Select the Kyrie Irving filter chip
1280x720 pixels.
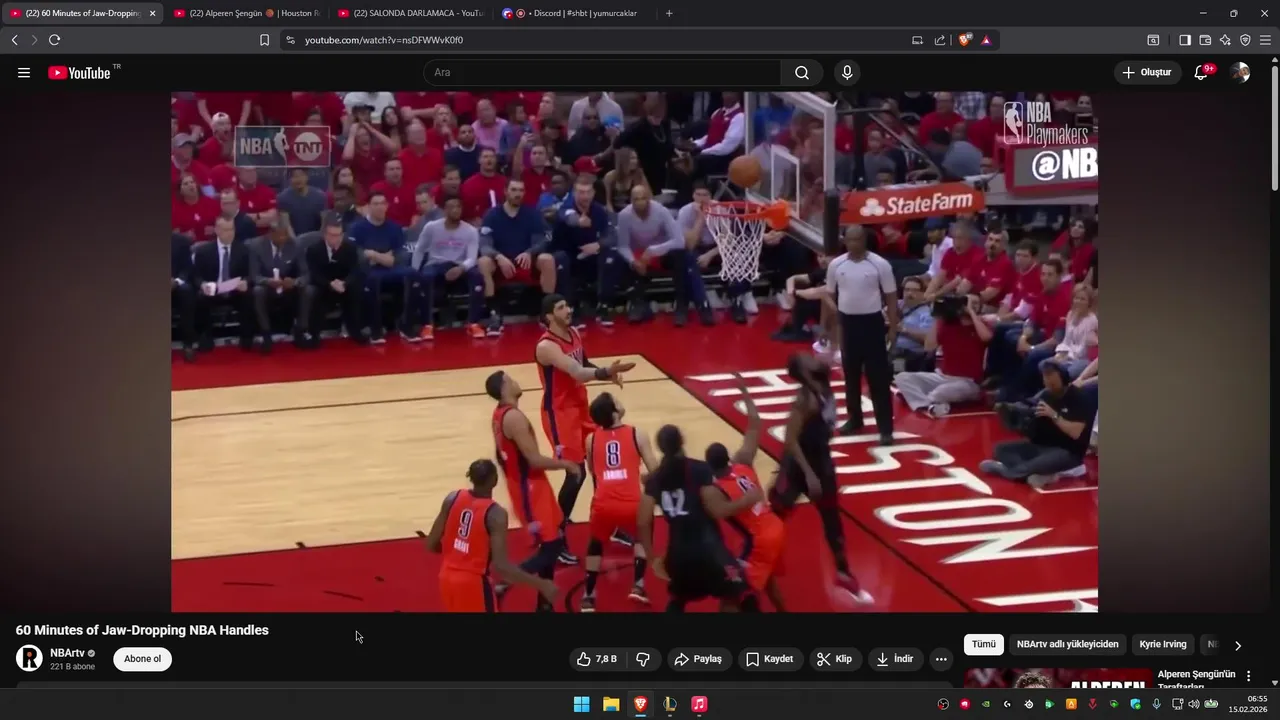pyautogui.click(x=1163, y=645)
